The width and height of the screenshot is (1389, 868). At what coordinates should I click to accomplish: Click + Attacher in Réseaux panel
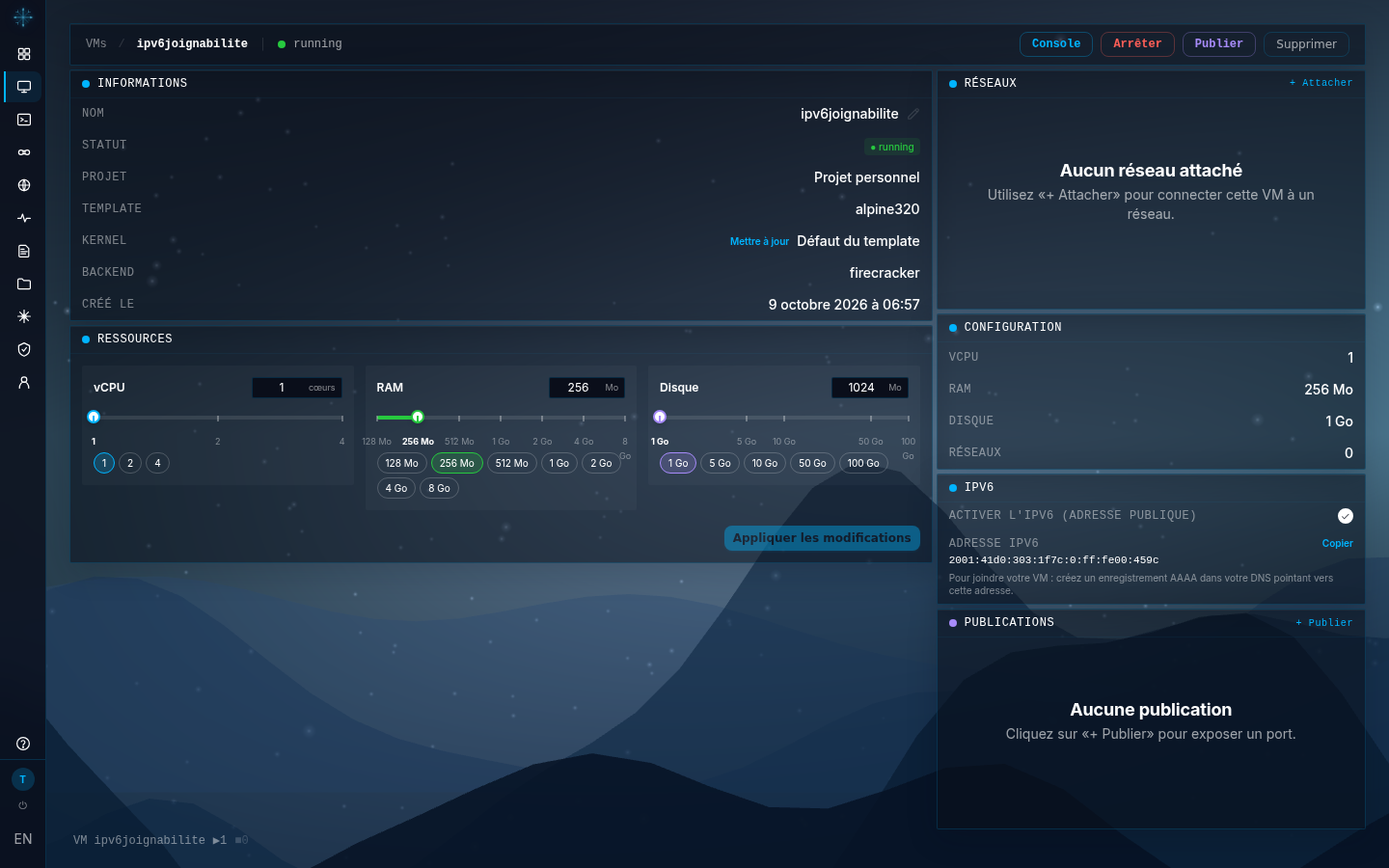pos(1321,83)
